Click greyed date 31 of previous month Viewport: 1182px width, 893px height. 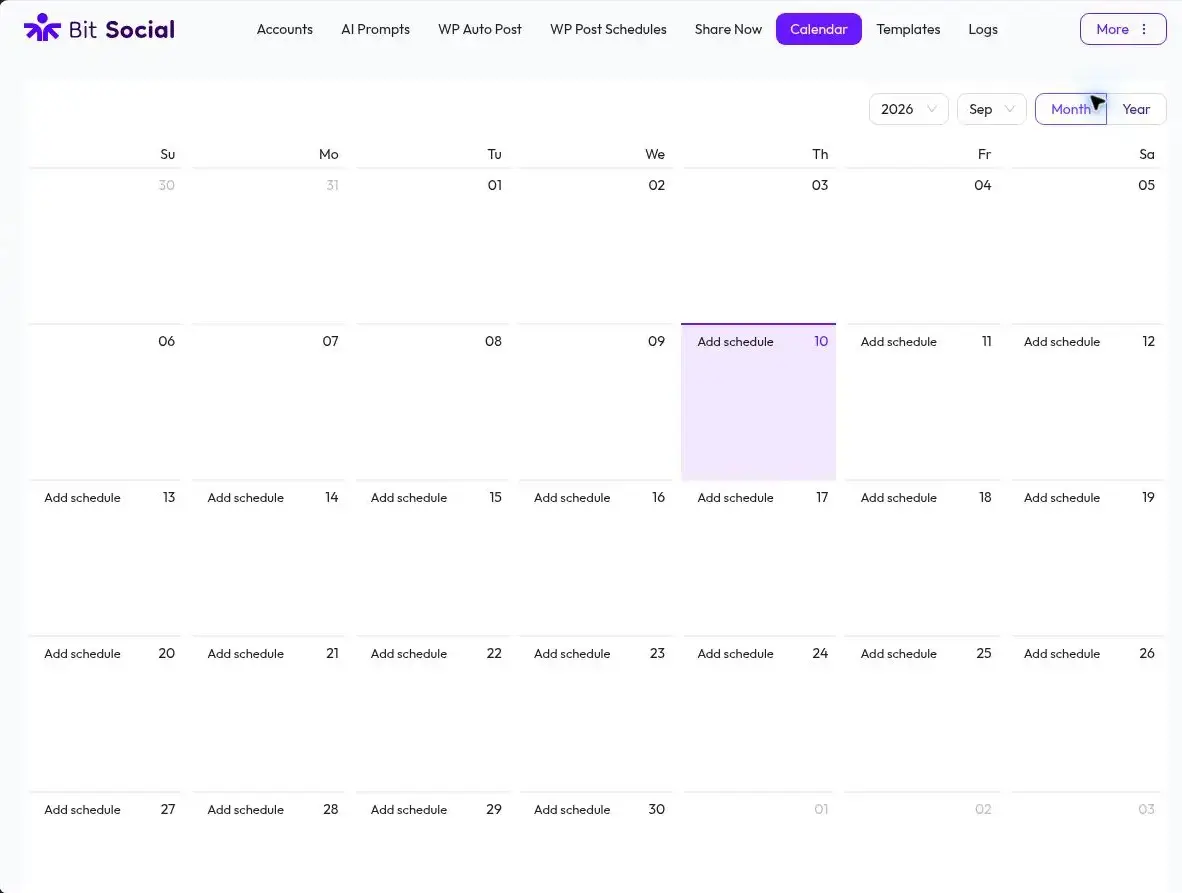pos(332,185)
